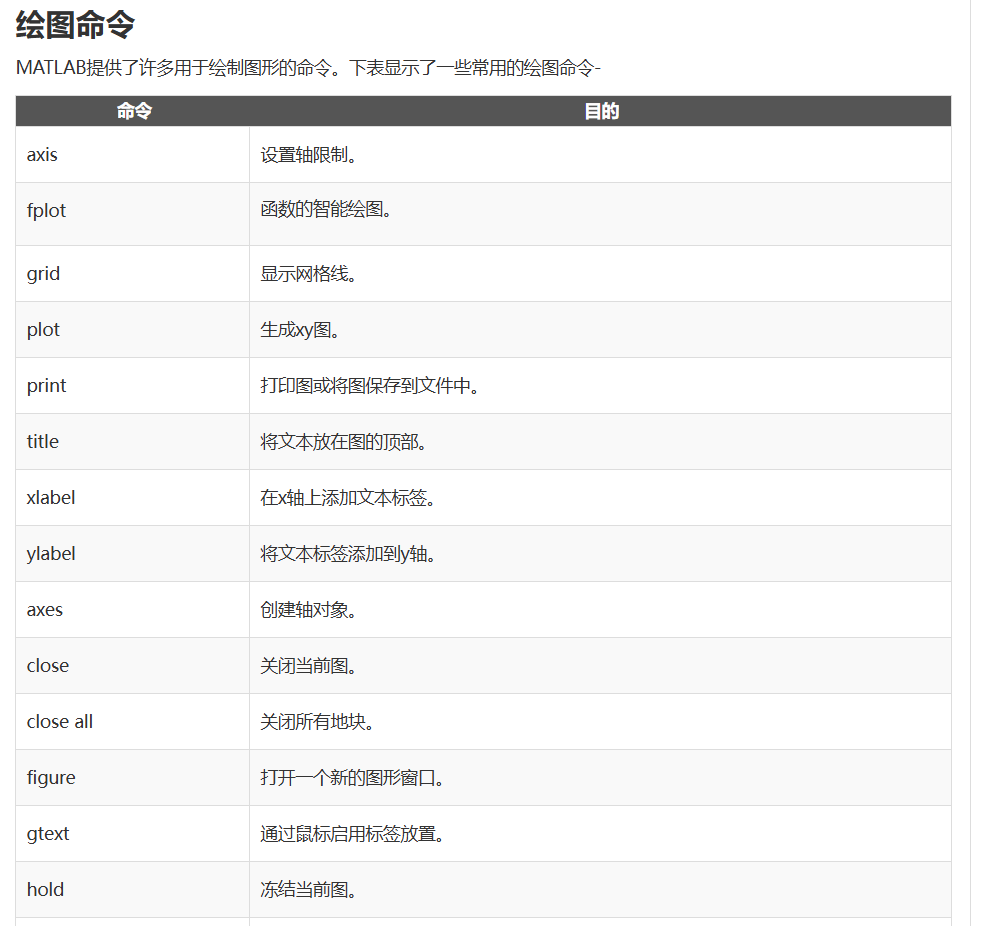The height and width of the screenshot is (926, 983).
Task: Select the close command cell
Action: [133, 666]
